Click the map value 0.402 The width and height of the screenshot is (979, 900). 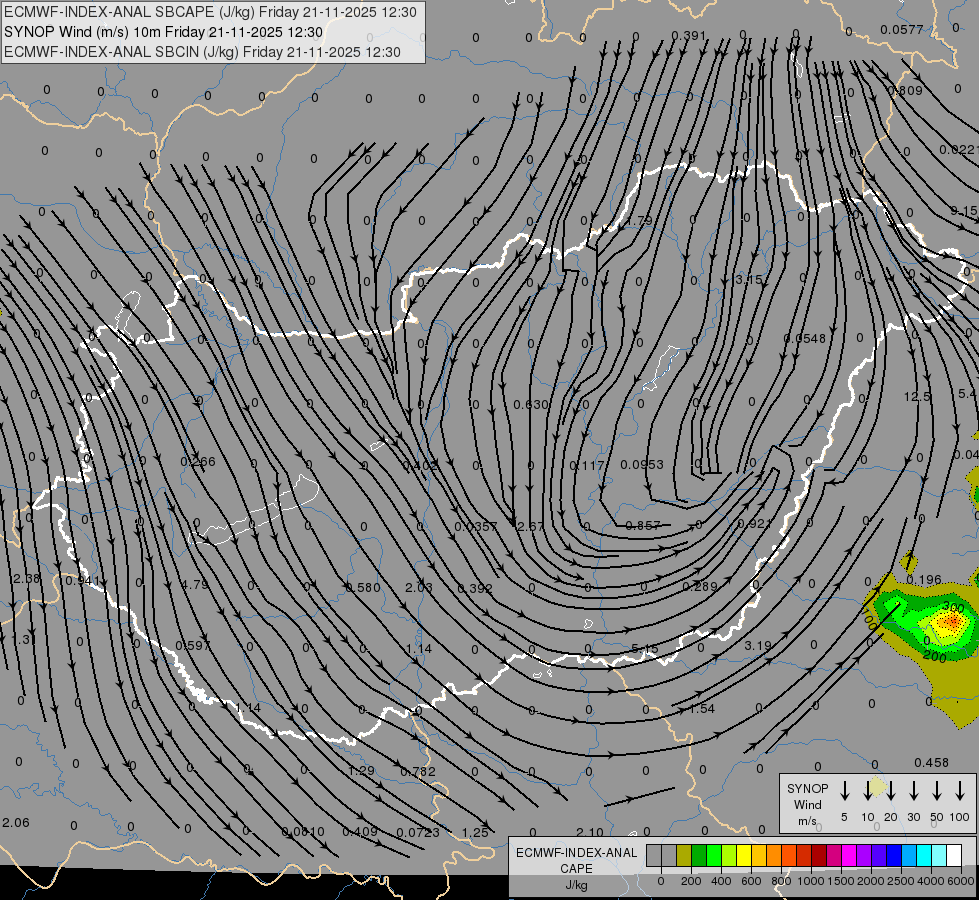coord(420,465)
